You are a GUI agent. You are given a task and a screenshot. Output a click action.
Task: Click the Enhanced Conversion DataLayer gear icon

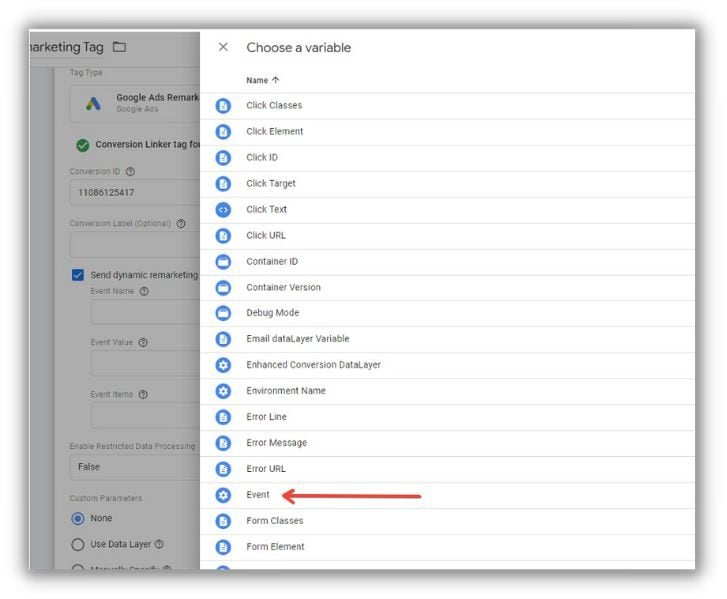(x=223, y=365)
